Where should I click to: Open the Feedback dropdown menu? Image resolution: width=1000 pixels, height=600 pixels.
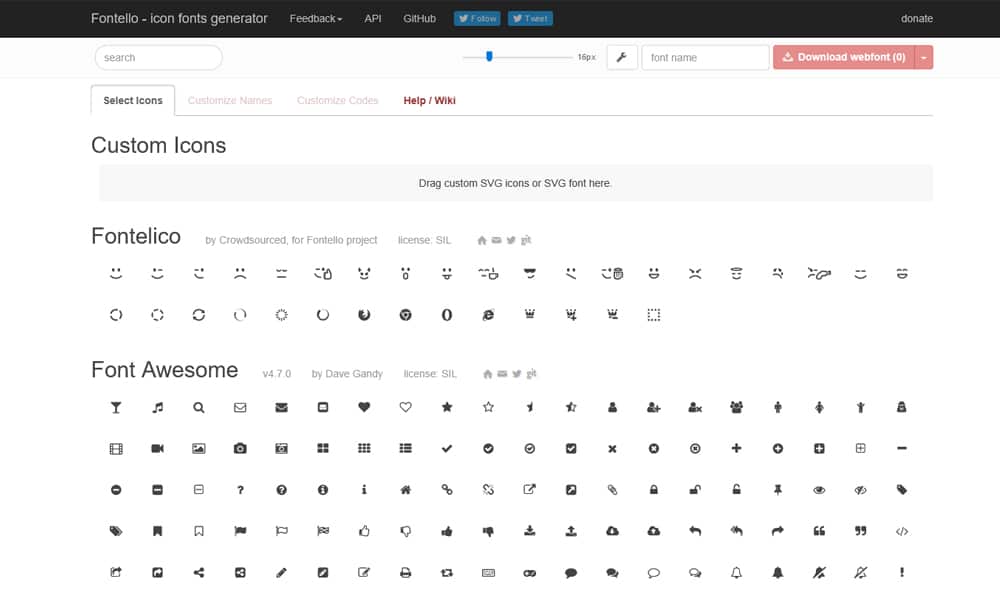coord(316,19)
